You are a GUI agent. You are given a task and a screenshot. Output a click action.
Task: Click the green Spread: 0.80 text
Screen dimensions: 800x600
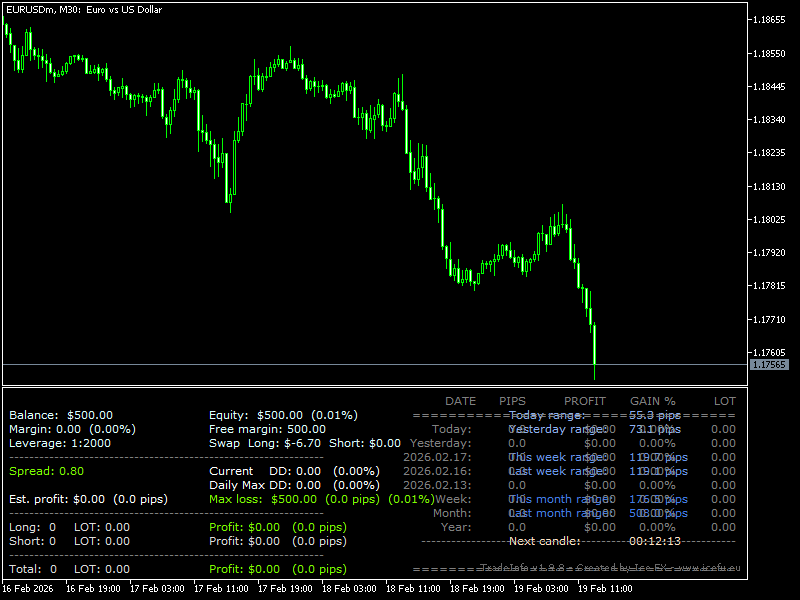(46, 471)
